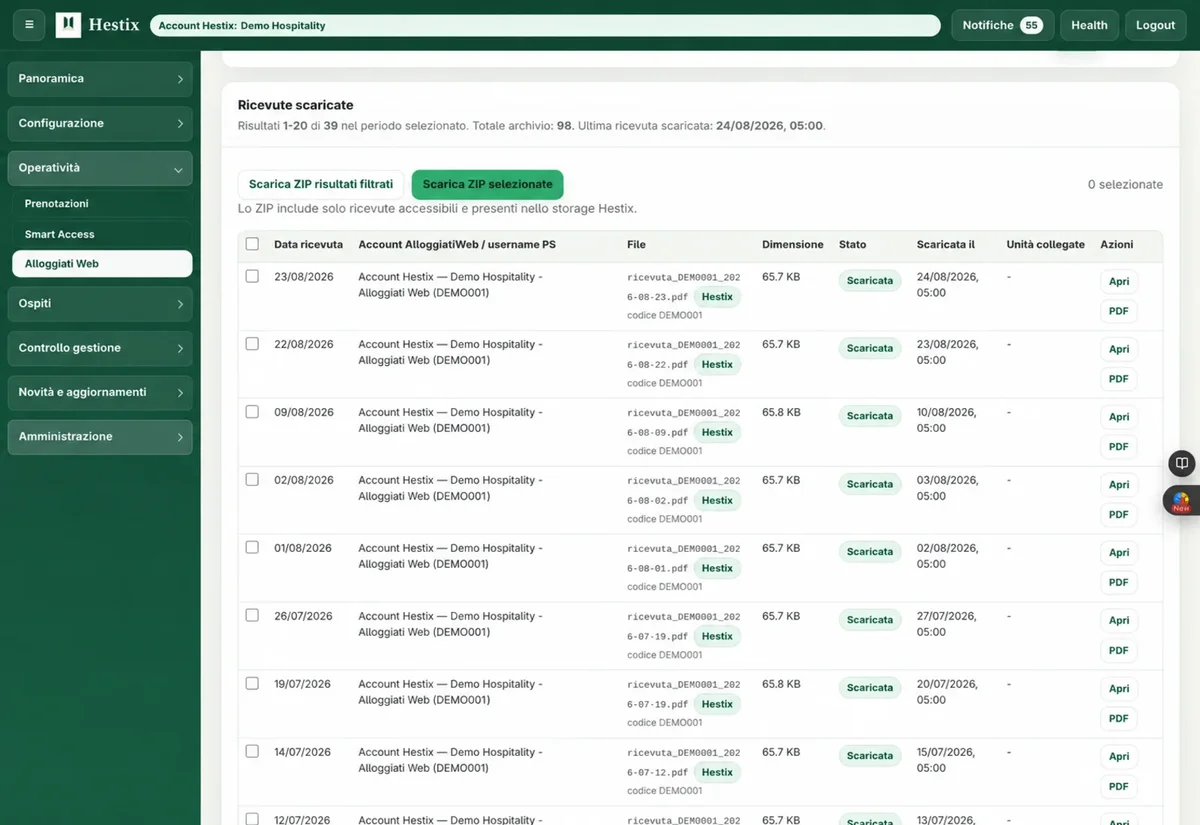The width and height of the screenshot is (1200, 825).
Task: Click the Data ricevuta column header
Action: tap(308, 245)
